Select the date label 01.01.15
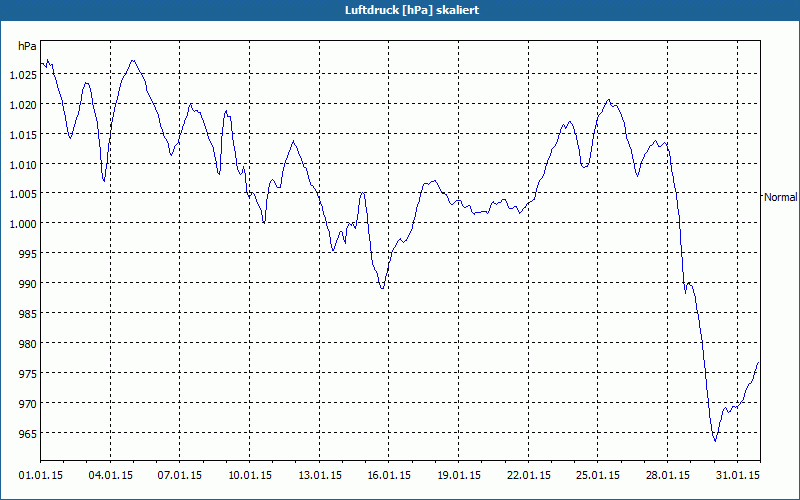The height and width of the screenshot is (500, 800). click(x=41, y=475)
